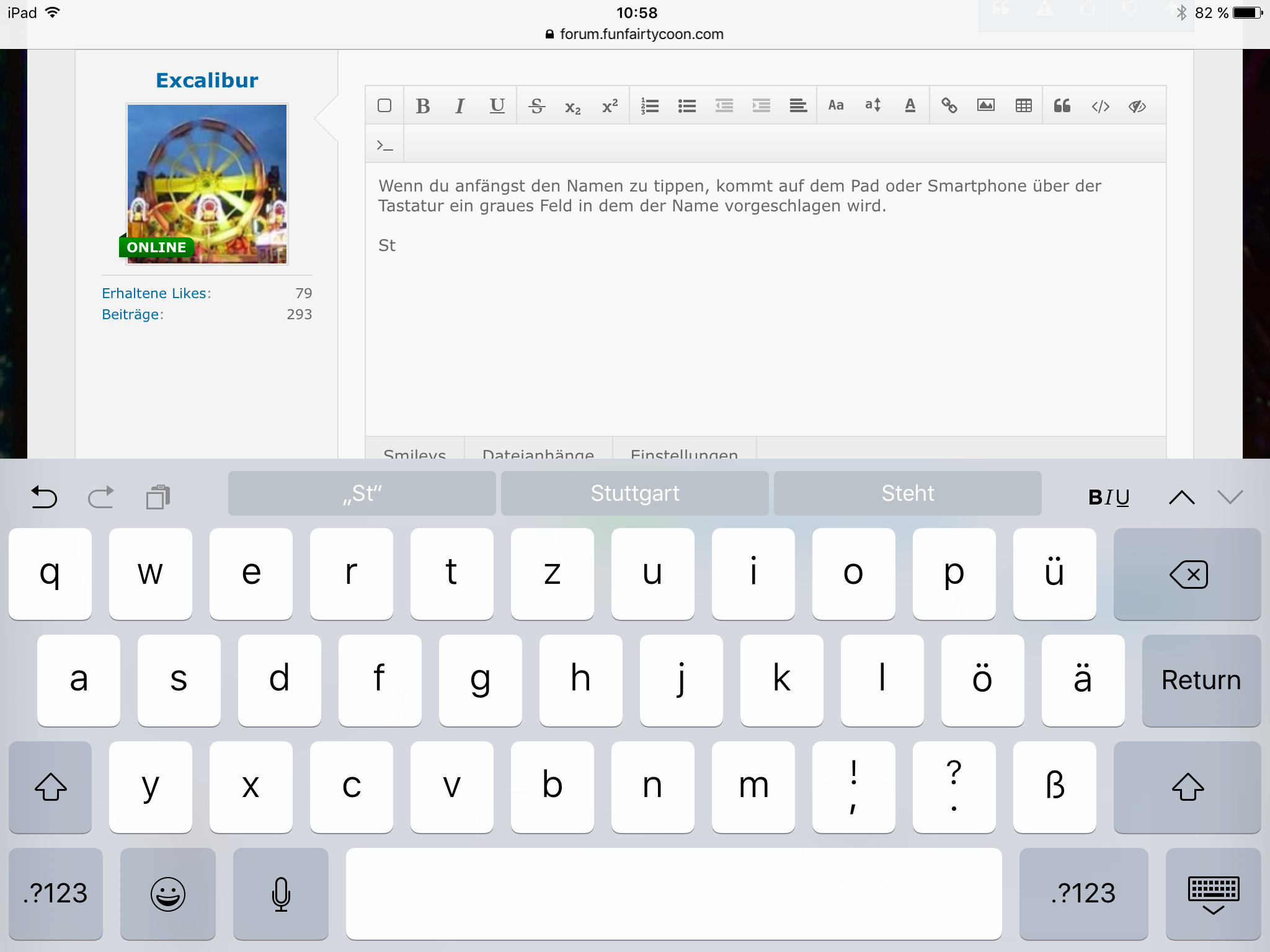1270x952 pixels.
Task: Add a quote block with quote icon
Action: pyautogui.click(x=1062, y=106)
